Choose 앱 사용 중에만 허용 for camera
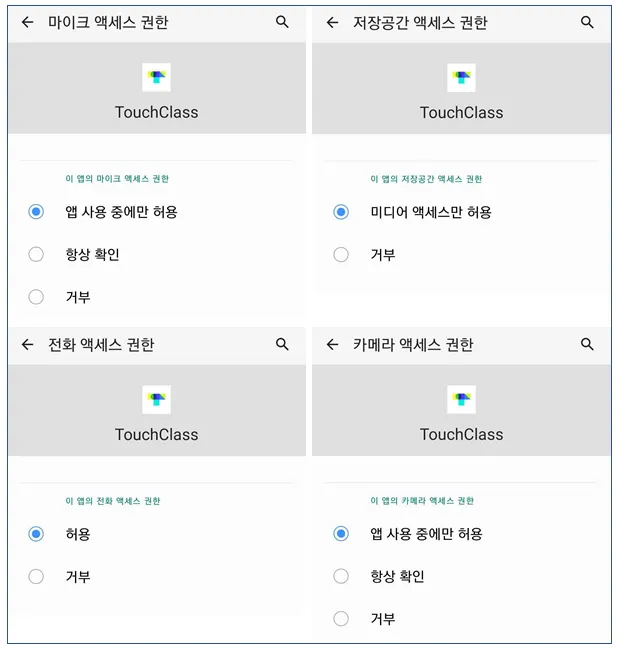 pos(341,534)
